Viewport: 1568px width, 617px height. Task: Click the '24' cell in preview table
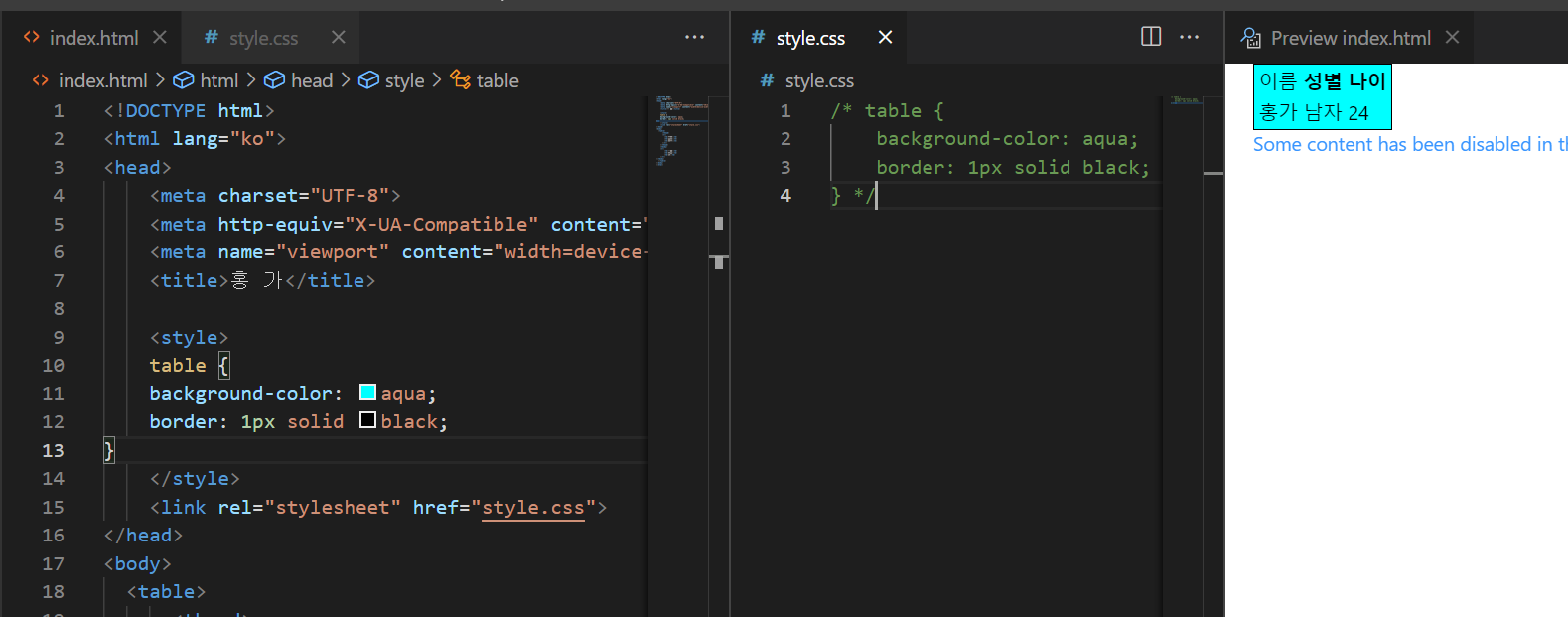(x=1358, y=113)
